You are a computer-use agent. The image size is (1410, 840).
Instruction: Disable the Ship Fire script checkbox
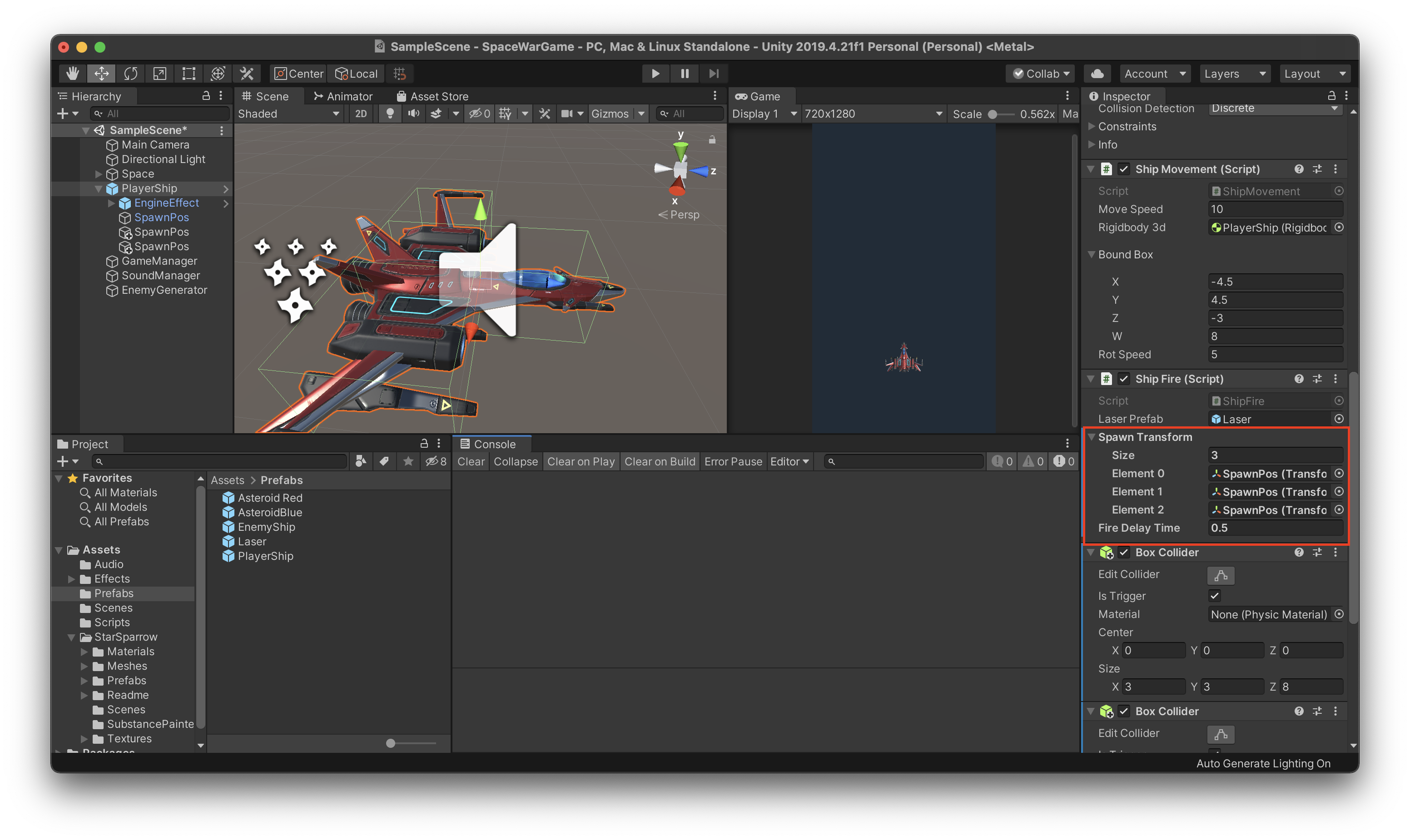click(x=1123, y=379)
